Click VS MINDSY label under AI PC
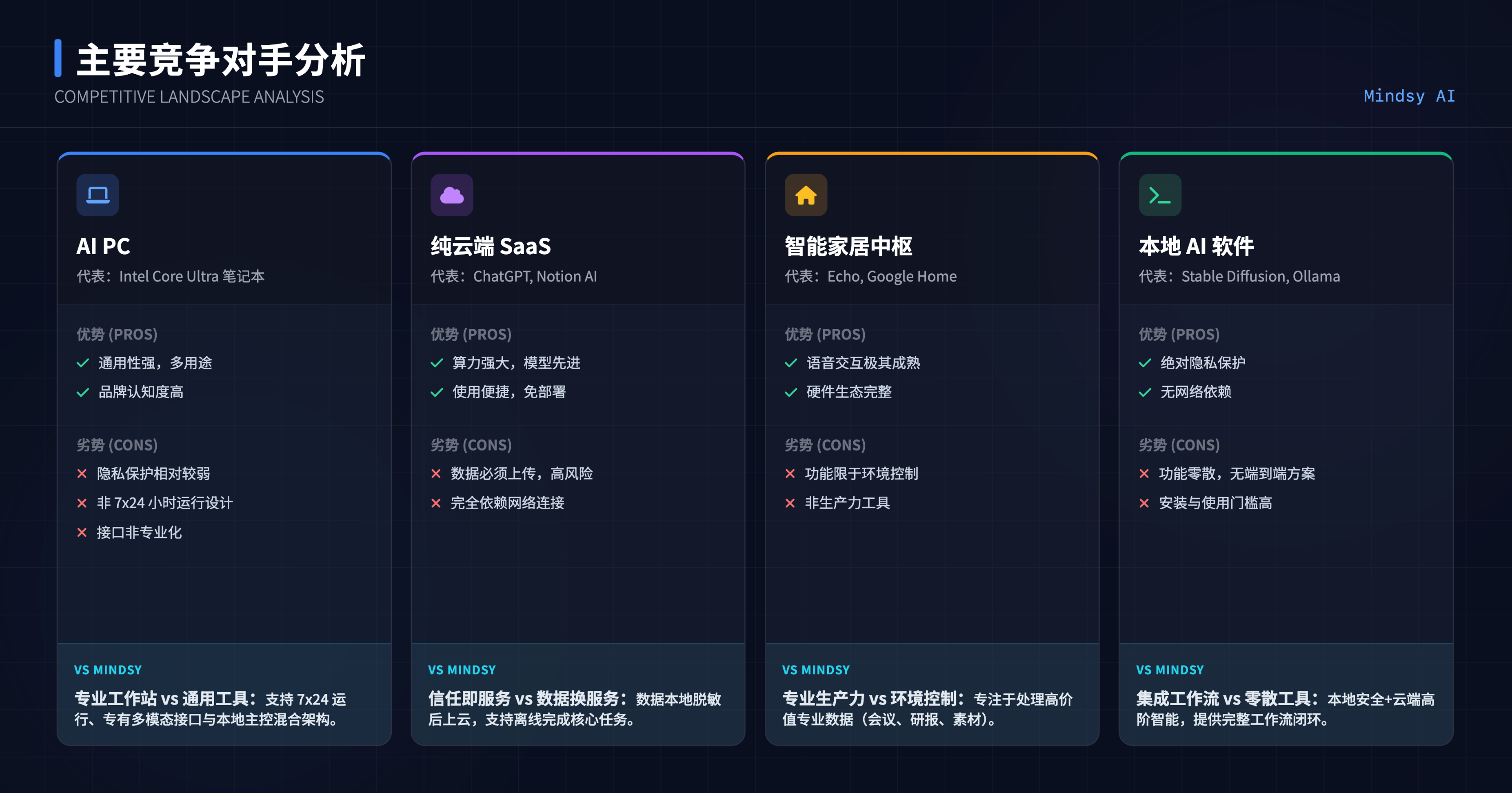The height and width of the screenshot is (793, 1512). pos(108,670)
